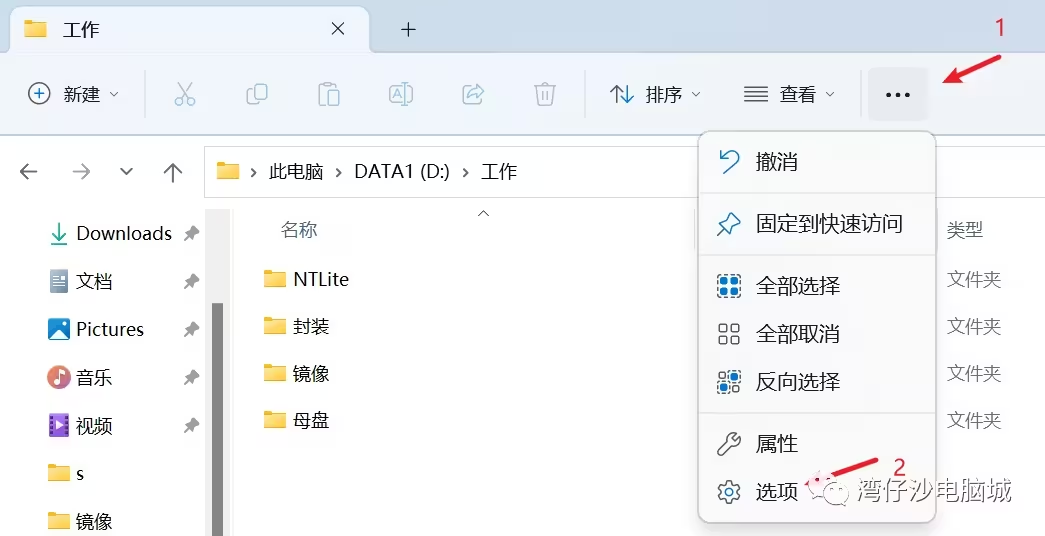This screenshot has width=1045, height=536.
Task: Open recent locations chevron dropdown
Action: click(126, 172)
